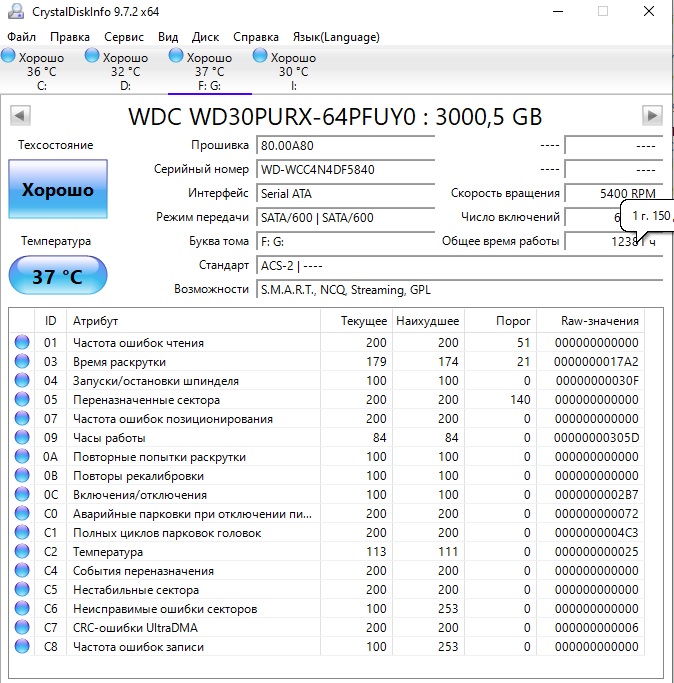Click status orb for attribute 0A
This screenshot has height=683, width=674.
pyautogui.click(x=22, y=456)
